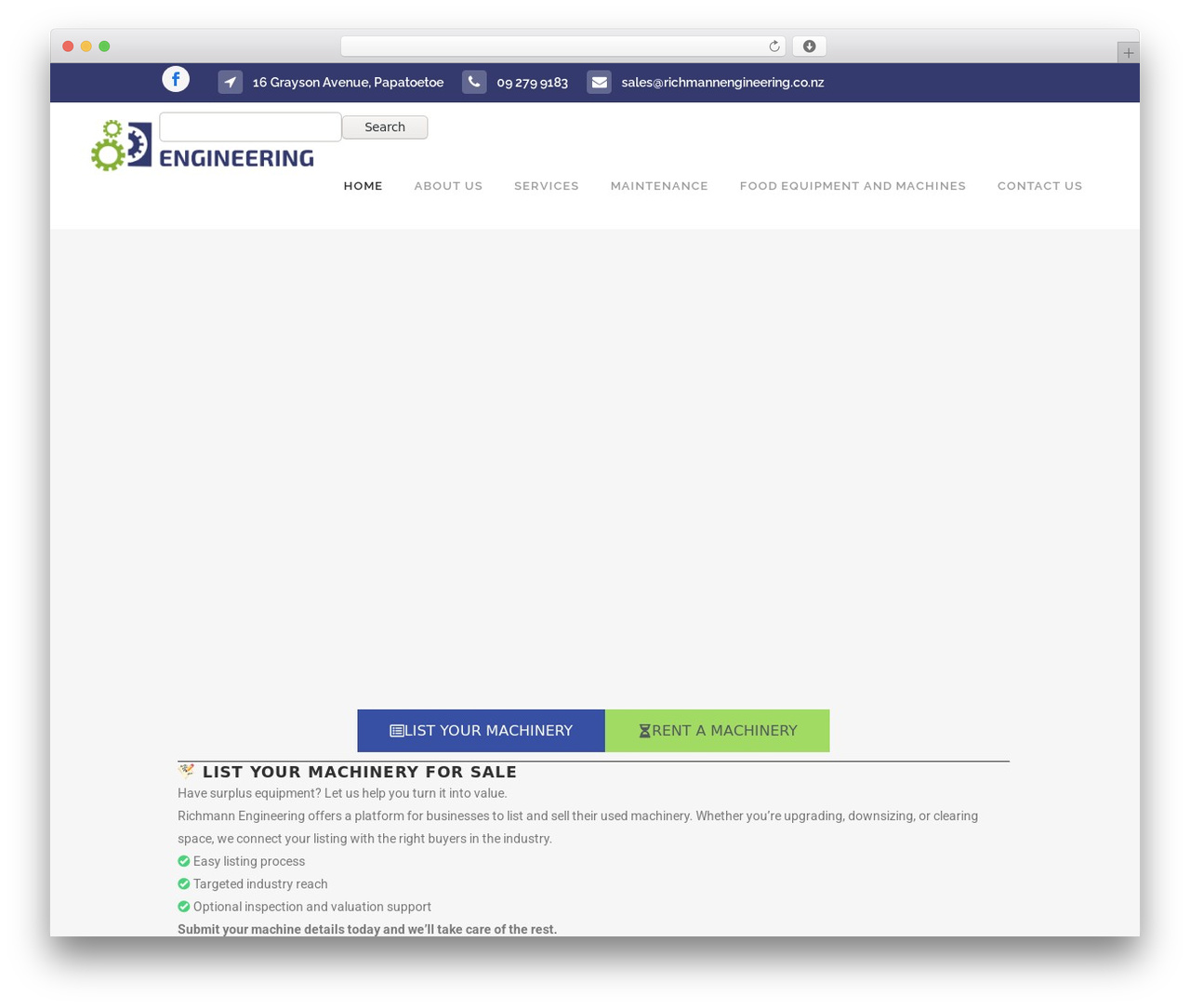The width and height of the screenshot is (1190, 1008).
Task: Click the 'Targeted industry reach' bullet text
Action: click(x=260, y=884)
